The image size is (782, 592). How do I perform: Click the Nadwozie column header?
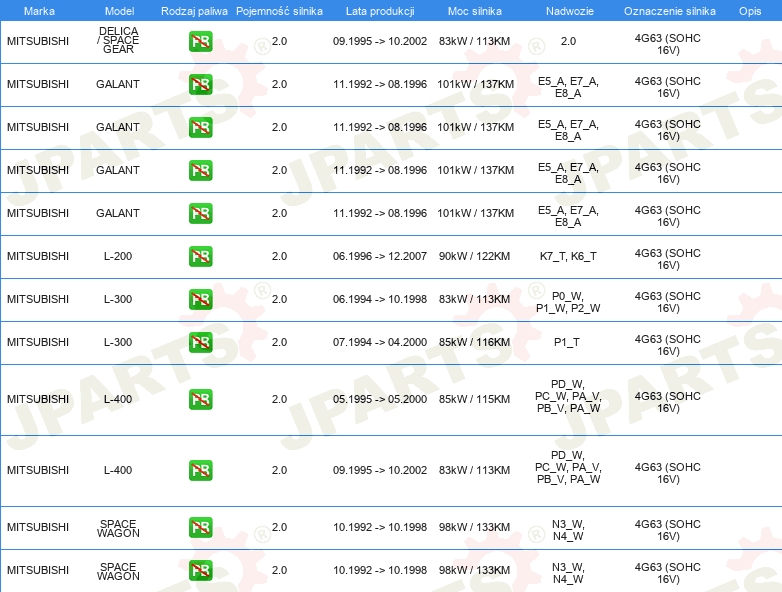click(570, 11)
